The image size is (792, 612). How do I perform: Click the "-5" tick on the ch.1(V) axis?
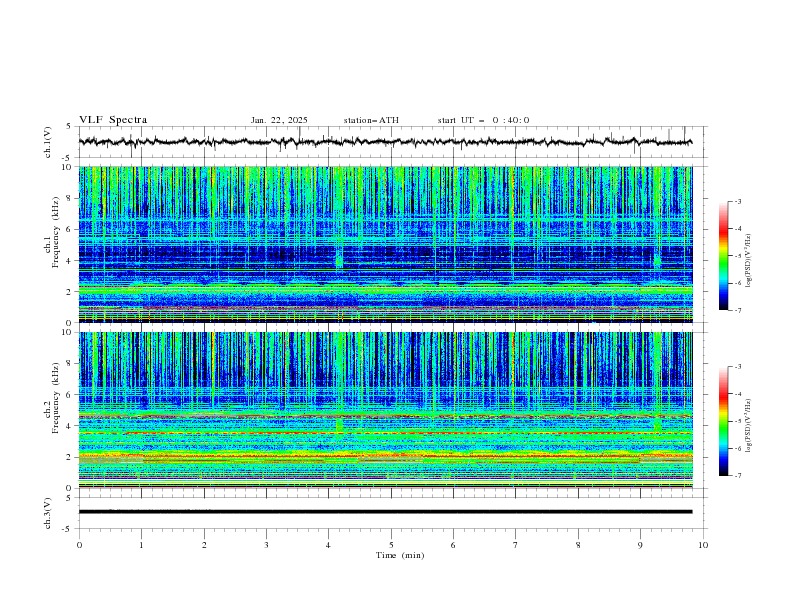coord(68,158)
